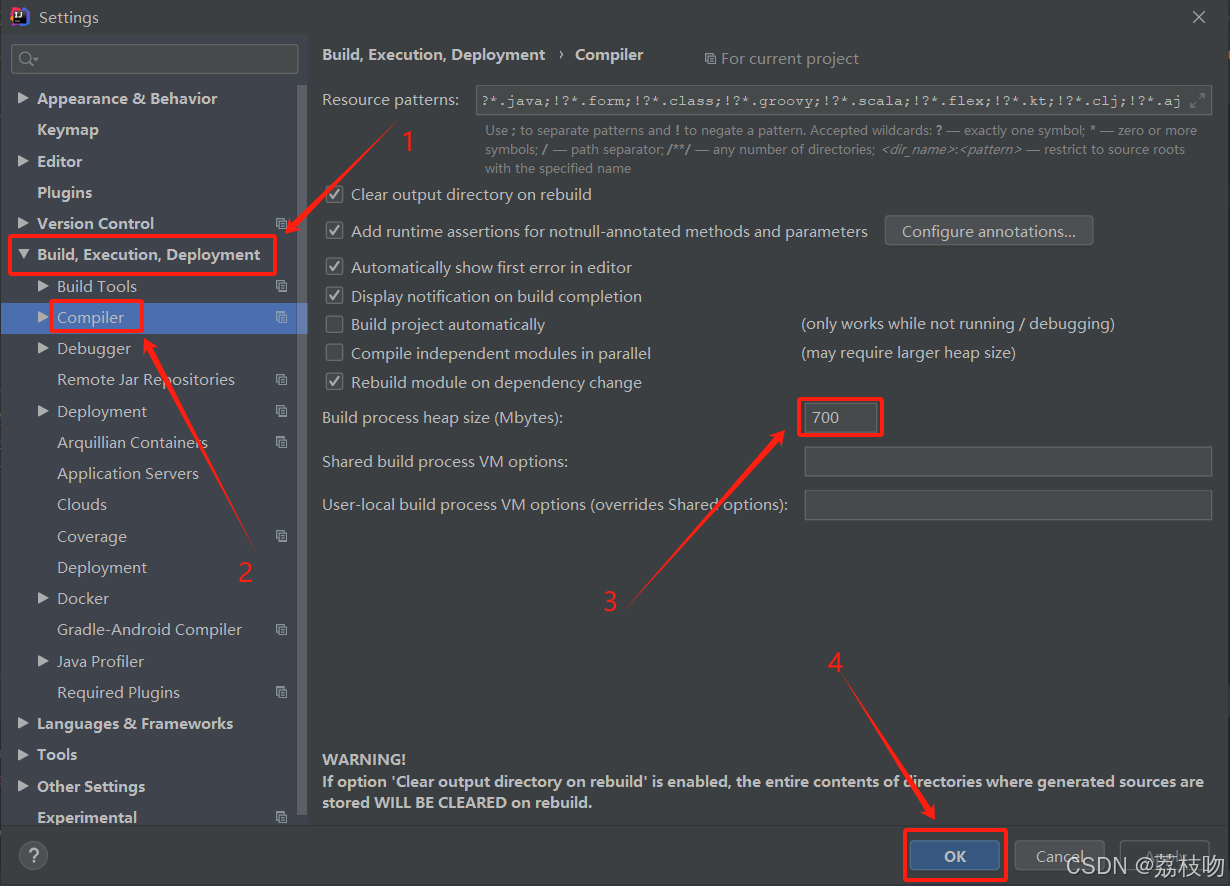Click Shared build process VM options field
Screen dimensions: 1230x886
click(1008, 462)
